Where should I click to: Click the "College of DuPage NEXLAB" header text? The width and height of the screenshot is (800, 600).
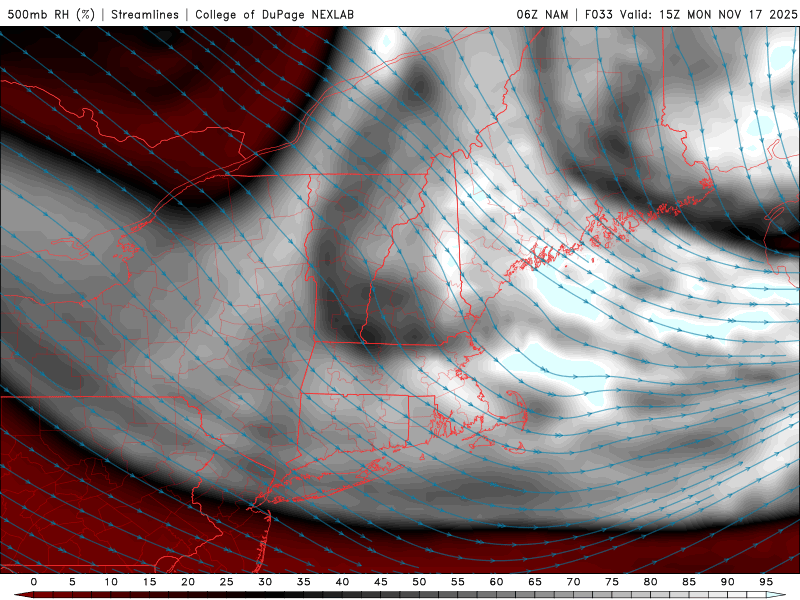[x=274, y=14]
